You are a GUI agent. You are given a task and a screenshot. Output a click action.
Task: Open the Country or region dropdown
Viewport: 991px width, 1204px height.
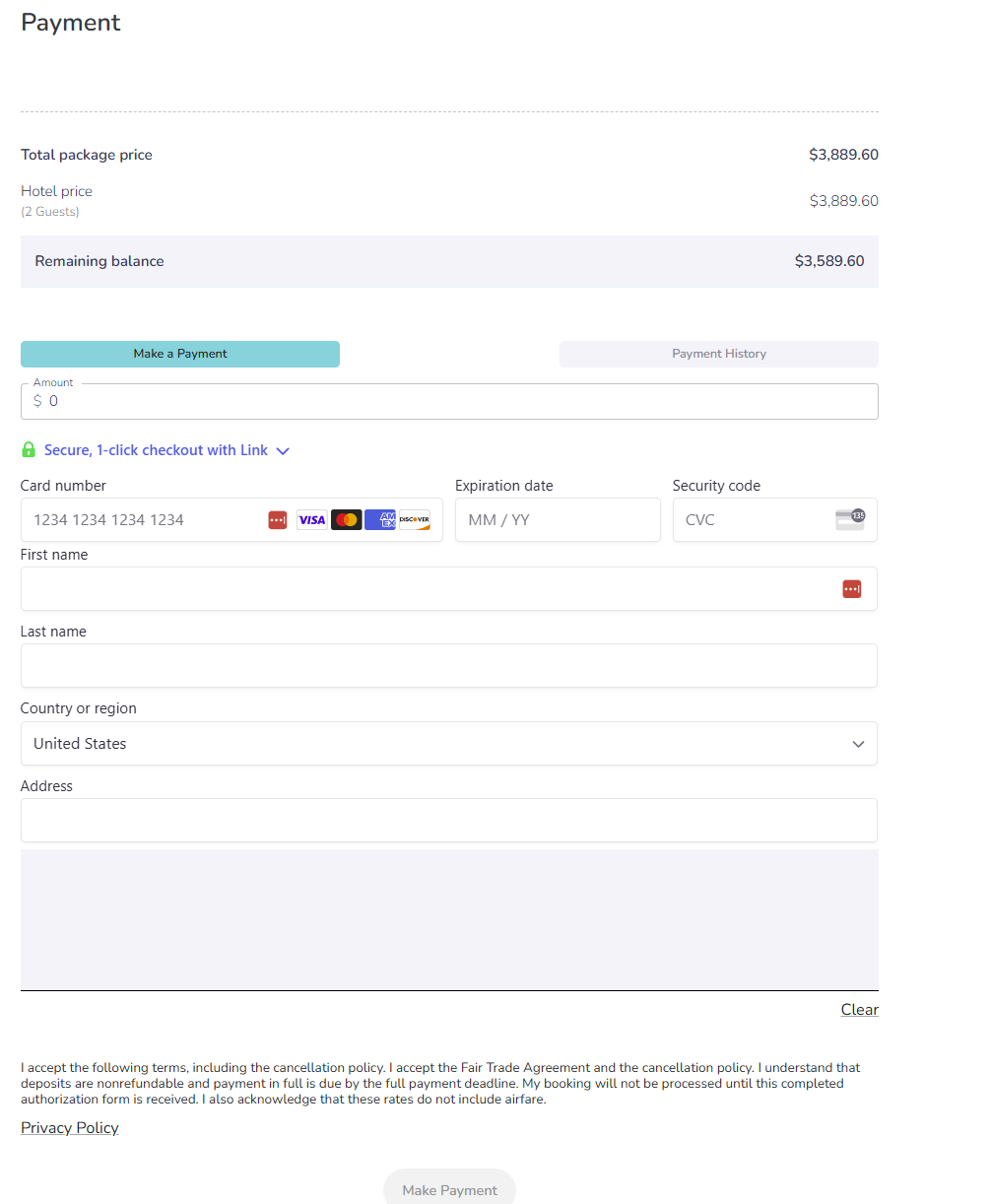tap(449, 743)
